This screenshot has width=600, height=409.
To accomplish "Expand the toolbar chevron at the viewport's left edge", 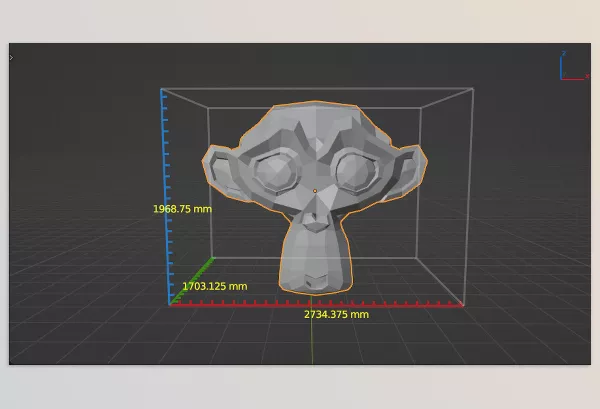I will pyautogui.click(x=11, y=57).
